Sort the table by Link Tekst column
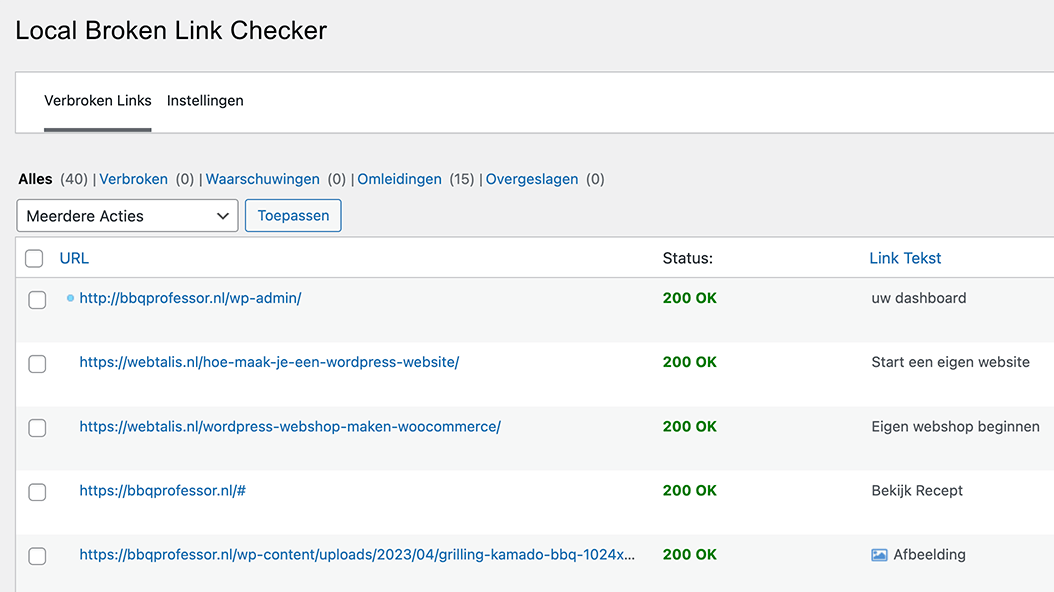The image size is (1054, 592). click(905, 258)
